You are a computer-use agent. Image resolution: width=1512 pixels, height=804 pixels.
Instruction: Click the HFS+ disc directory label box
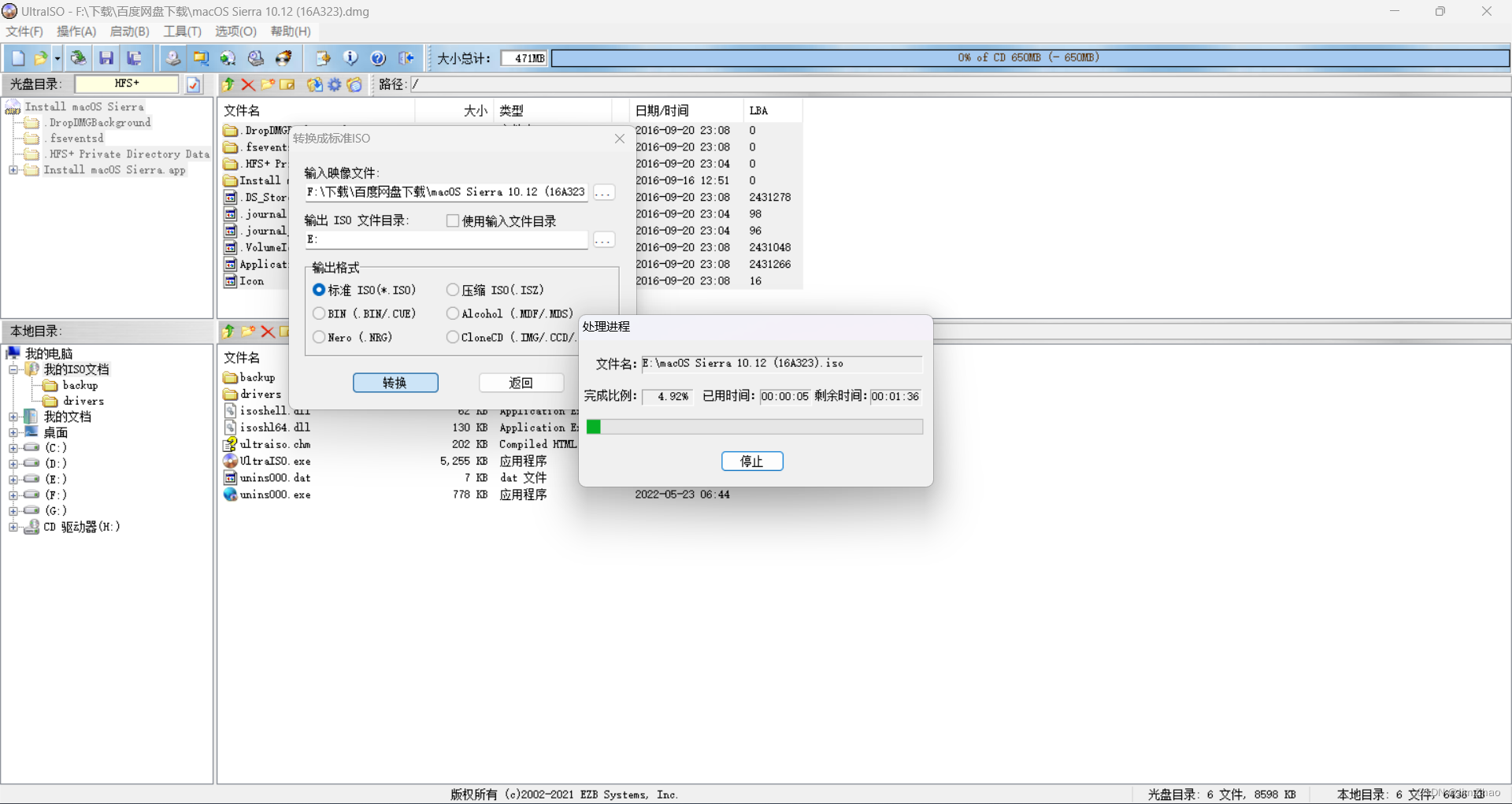127,83
